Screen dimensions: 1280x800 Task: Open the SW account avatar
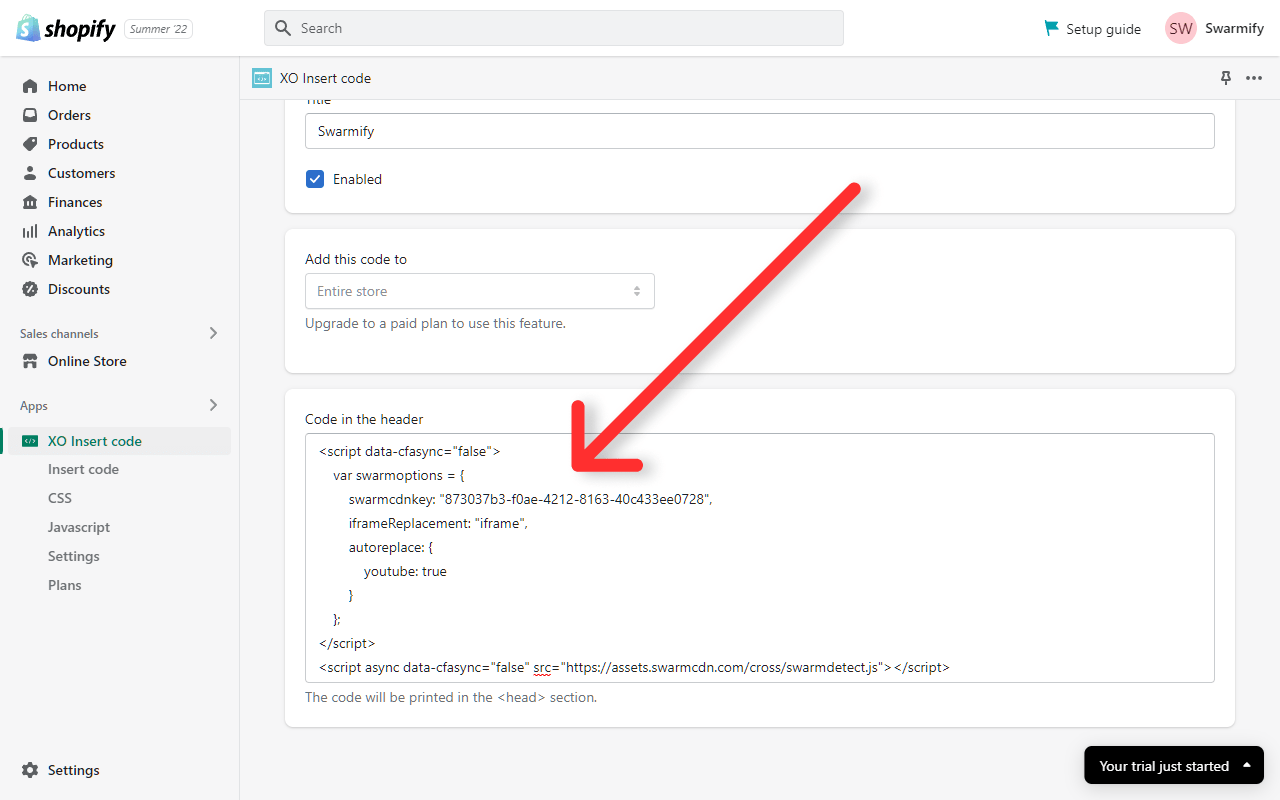click(1181, 28)
